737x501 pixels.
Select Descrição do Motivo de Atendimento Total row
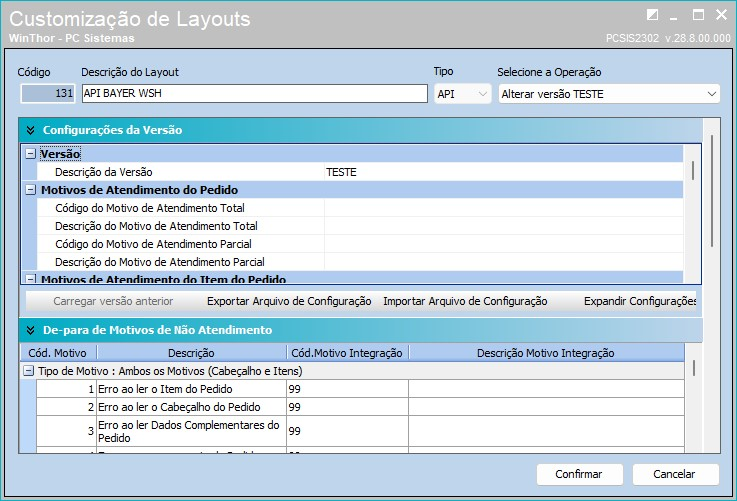(360, 226)
